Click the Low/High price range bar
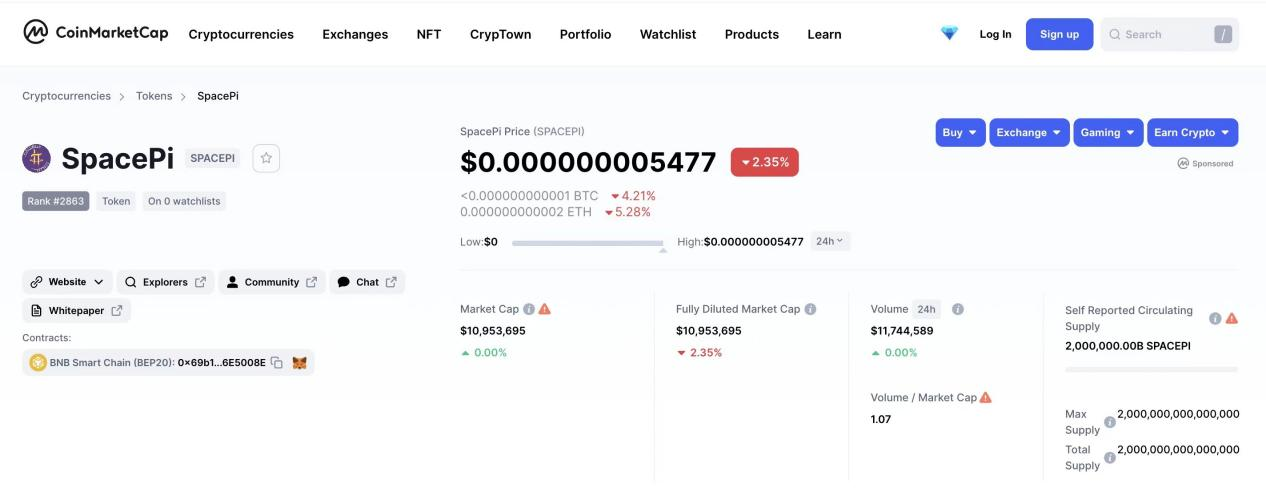 pos(587,243)
